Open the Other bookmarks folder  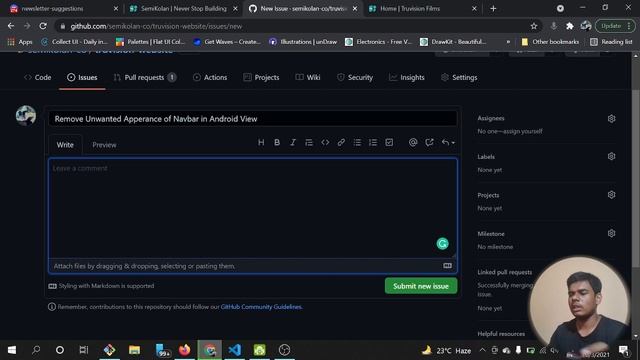(x=550, y=42)
